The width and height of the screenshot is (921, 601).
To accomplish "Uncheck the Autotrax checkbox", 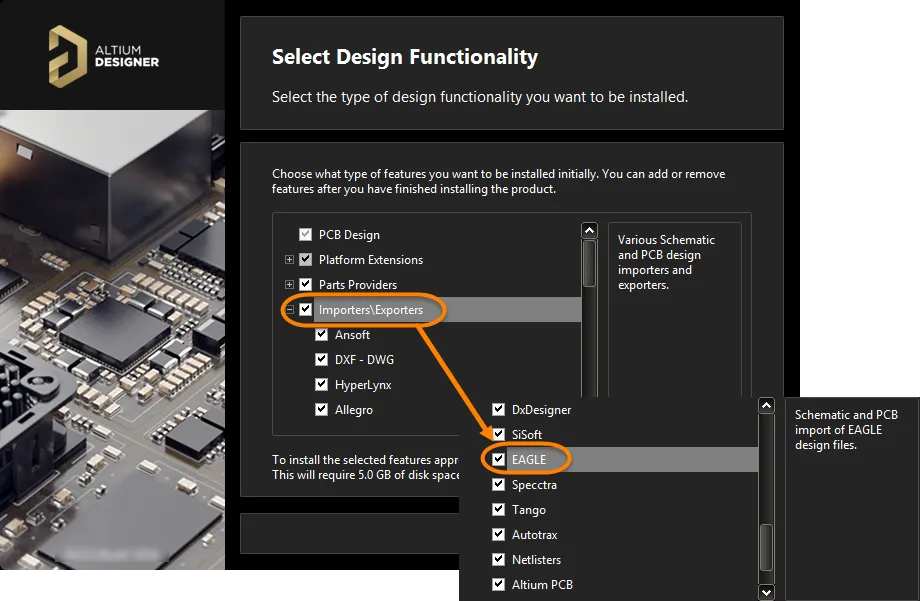I will (499, 534).
